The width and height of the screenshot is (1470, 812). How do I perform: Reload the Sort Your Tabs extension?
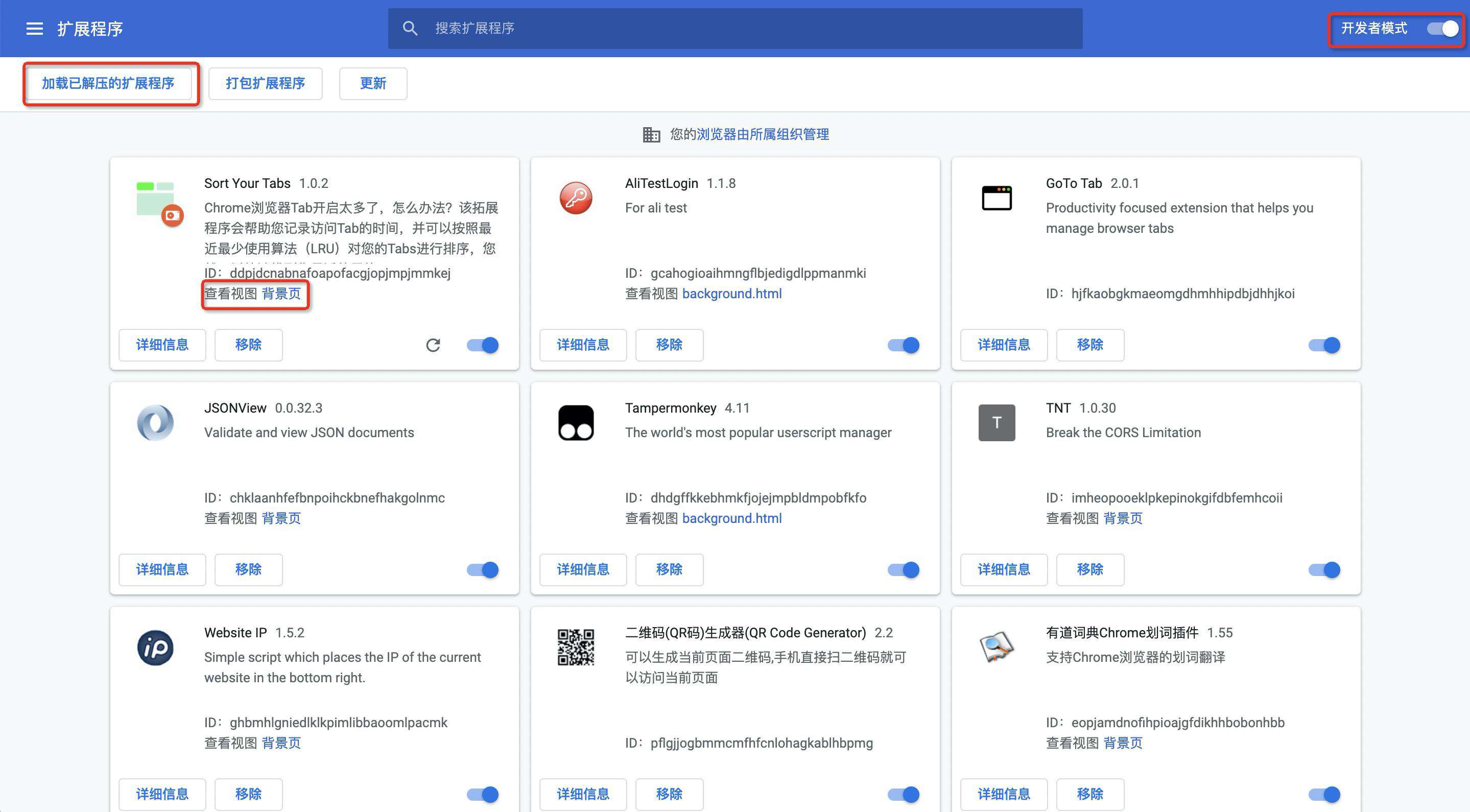[x=433, y=345]
